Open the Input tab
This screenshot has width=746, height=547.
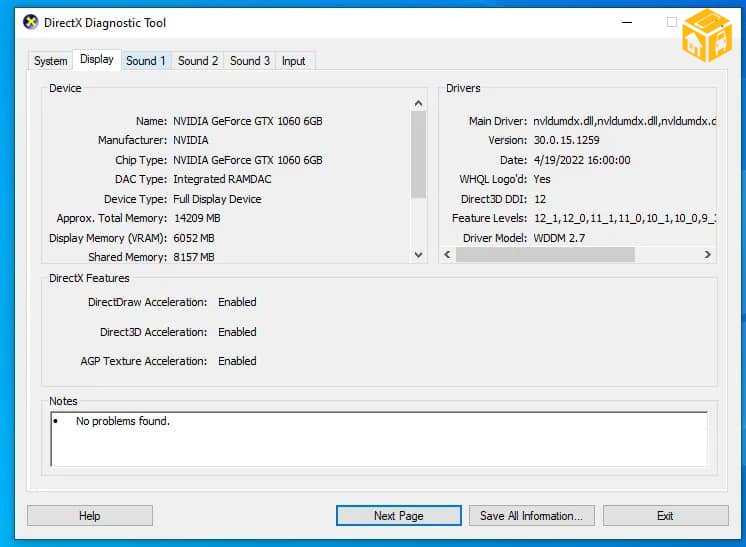click(x=293, y=61)
